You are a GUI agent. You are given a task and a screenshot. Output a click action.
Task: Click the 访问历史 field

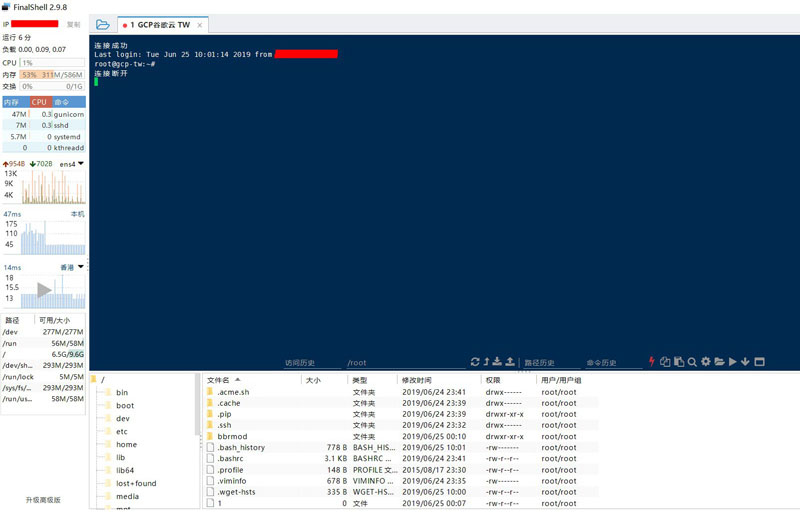312,363
